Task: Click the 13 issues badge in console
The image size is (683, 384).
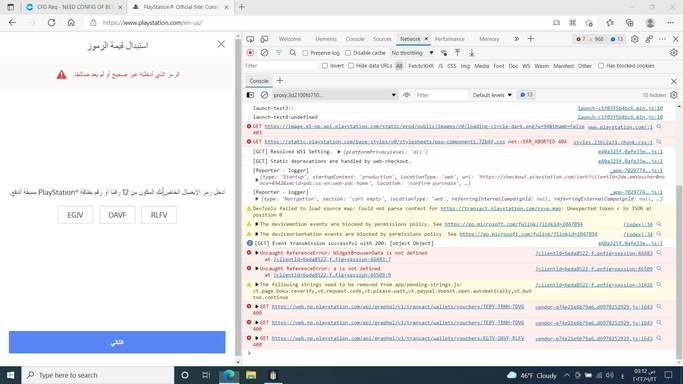Action: tap(526, 95)
